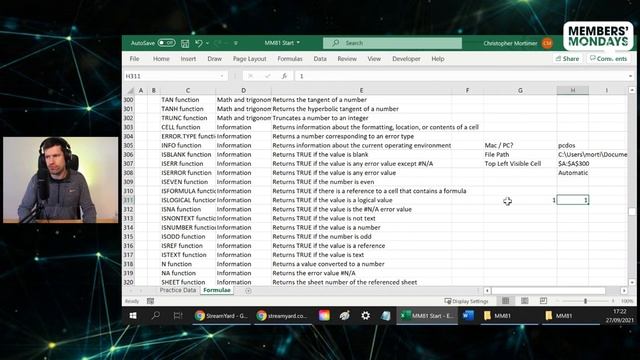640x360 pixels.
Task: Open Customize Quick Access Toolbar dropdown
Action: pos(236,43)
